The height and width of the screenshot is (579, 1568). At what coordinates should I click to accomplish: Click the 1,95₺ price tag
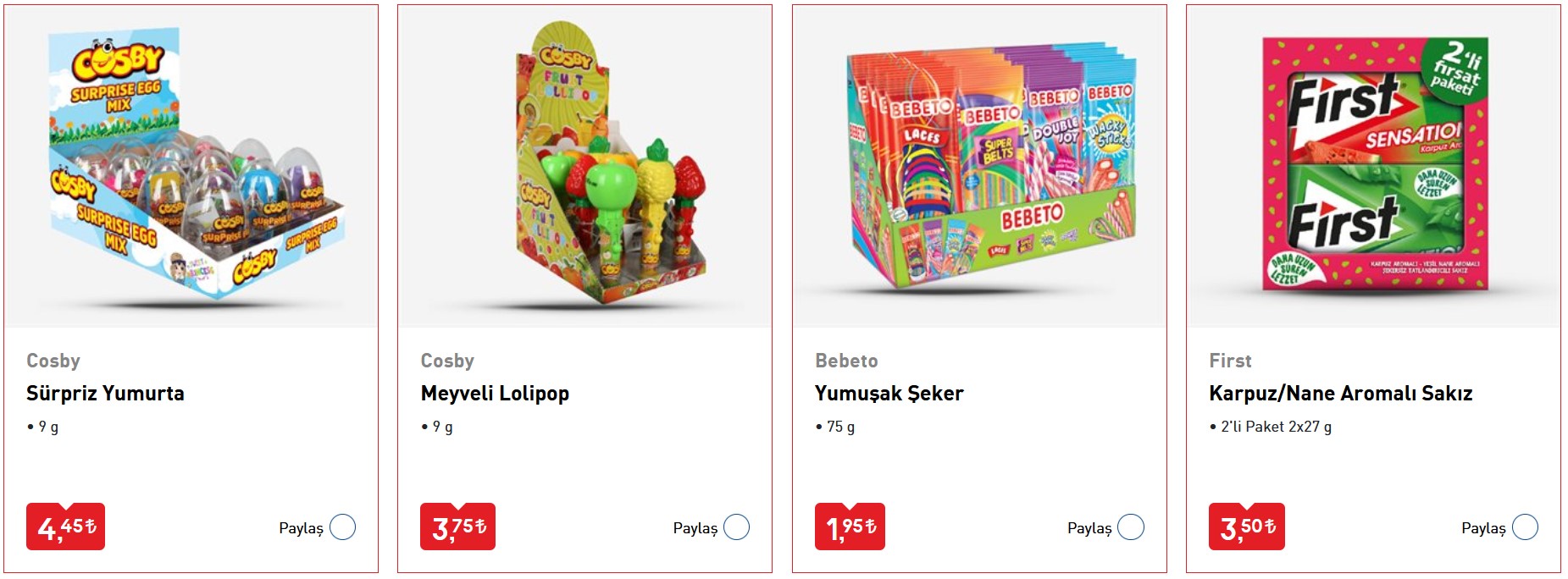pos(850,527)
